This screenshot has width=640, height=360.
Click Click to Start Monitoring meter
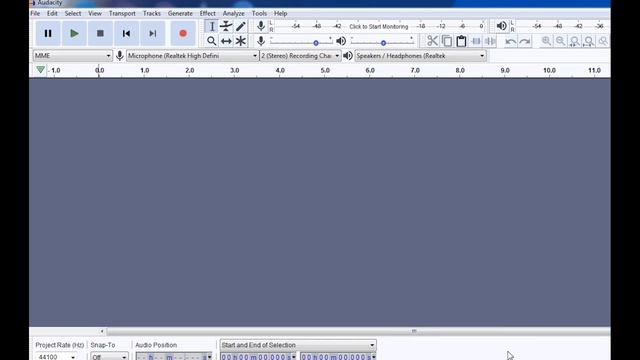pyautogui.click(x=378, y=27)
